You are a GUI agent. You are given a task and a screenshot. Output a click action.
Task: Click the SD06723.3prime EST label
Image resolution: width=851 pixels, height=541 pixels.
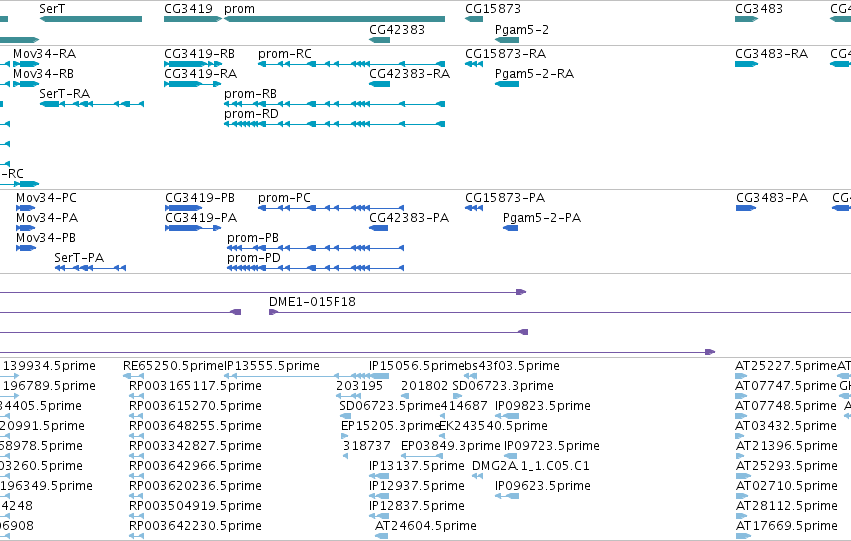pyautogui.click(x=503, y=386)
